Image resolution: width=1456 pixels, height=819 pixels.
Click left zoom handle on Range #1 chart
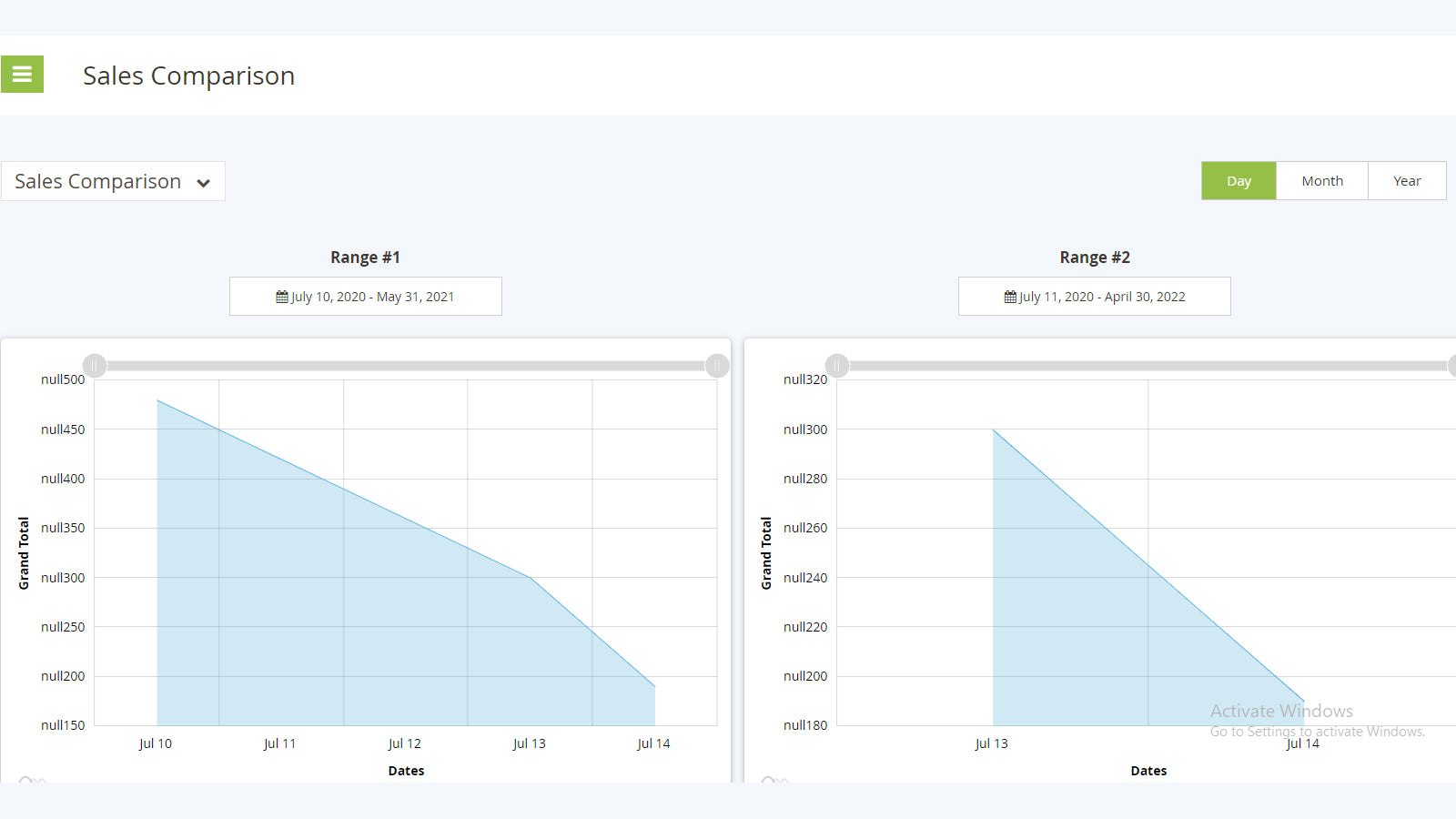[95, 366]
